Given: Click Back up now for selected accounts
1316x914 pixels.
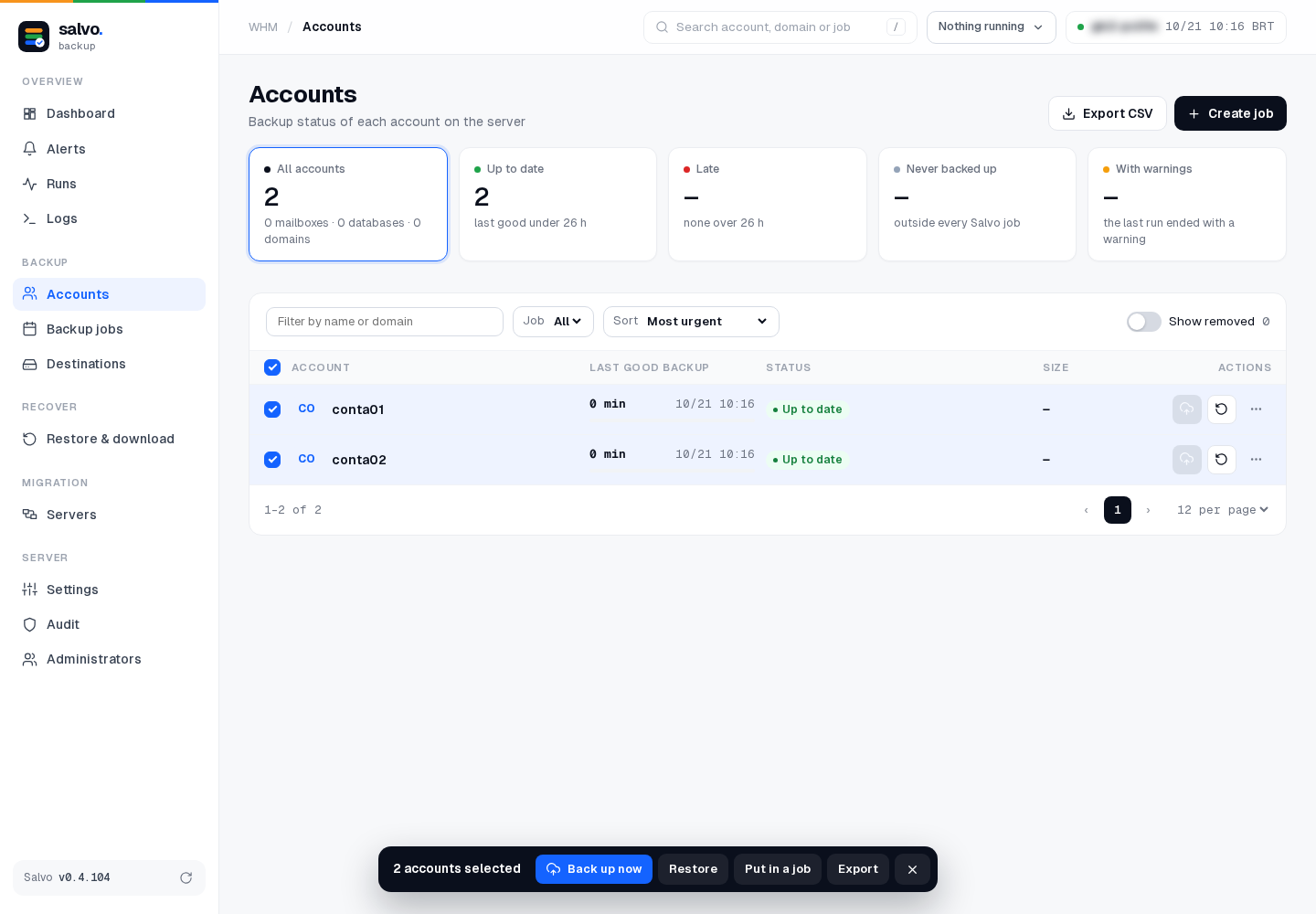Looking at the screenshot, I should [x=594, y=869].
